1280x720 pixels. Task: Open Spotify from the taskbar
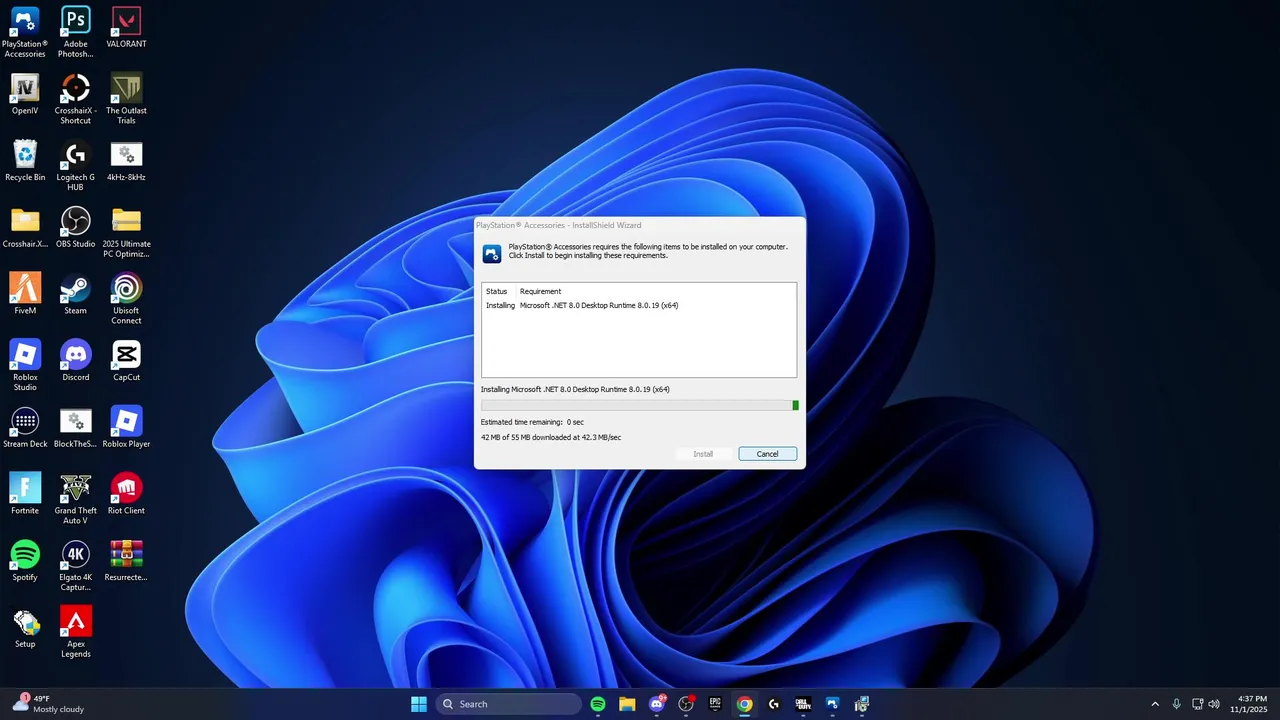[598, 704]
